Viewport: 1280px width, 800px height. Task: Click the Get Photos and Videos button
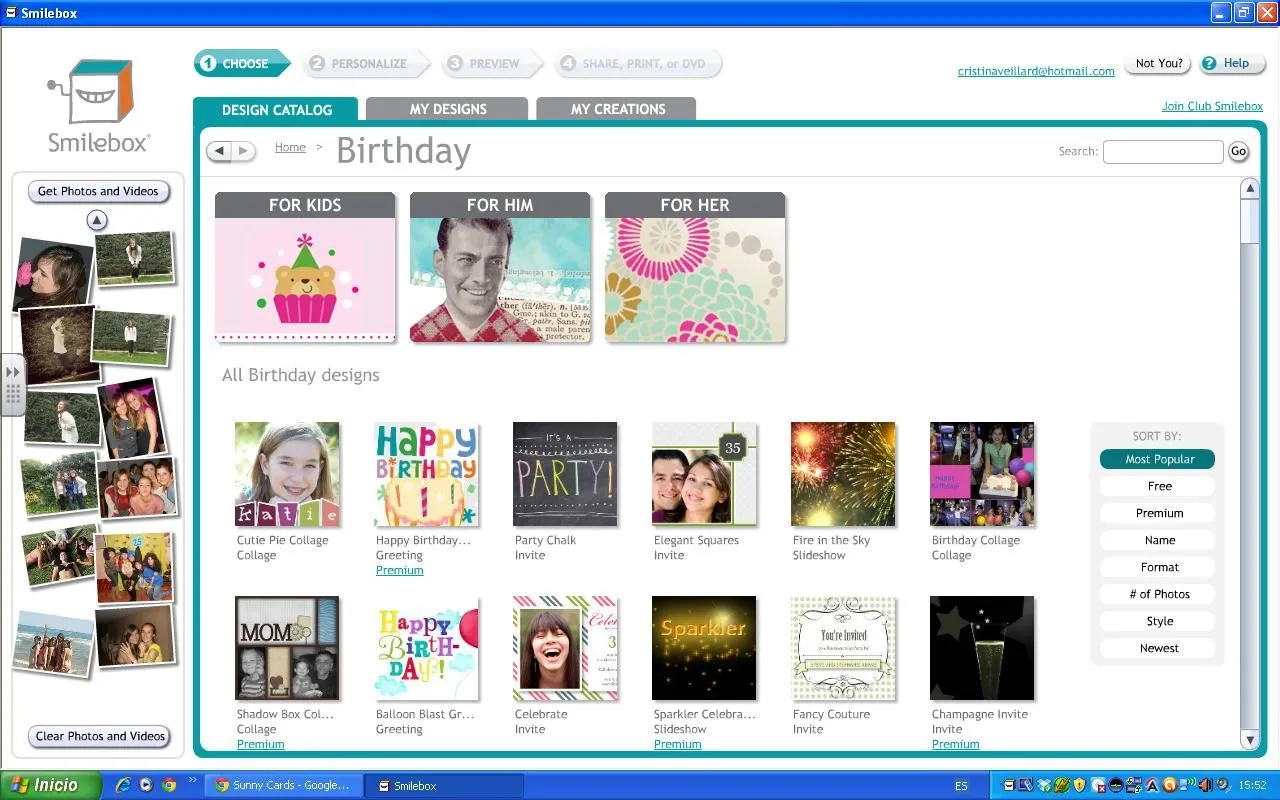click(98, 191)
